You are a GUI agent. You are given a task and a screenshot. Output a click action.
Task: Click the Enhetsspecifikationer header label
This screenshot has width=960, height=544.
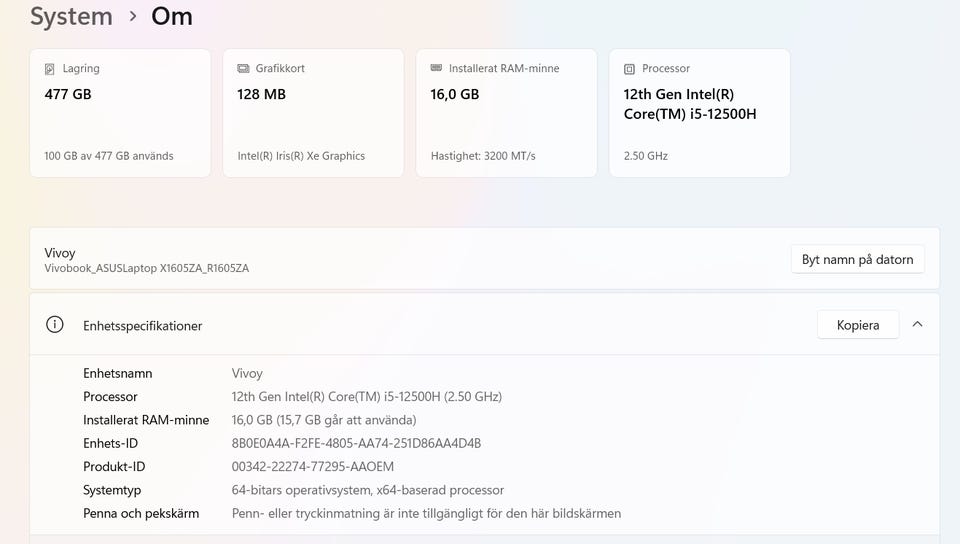[x=142, y=326]
